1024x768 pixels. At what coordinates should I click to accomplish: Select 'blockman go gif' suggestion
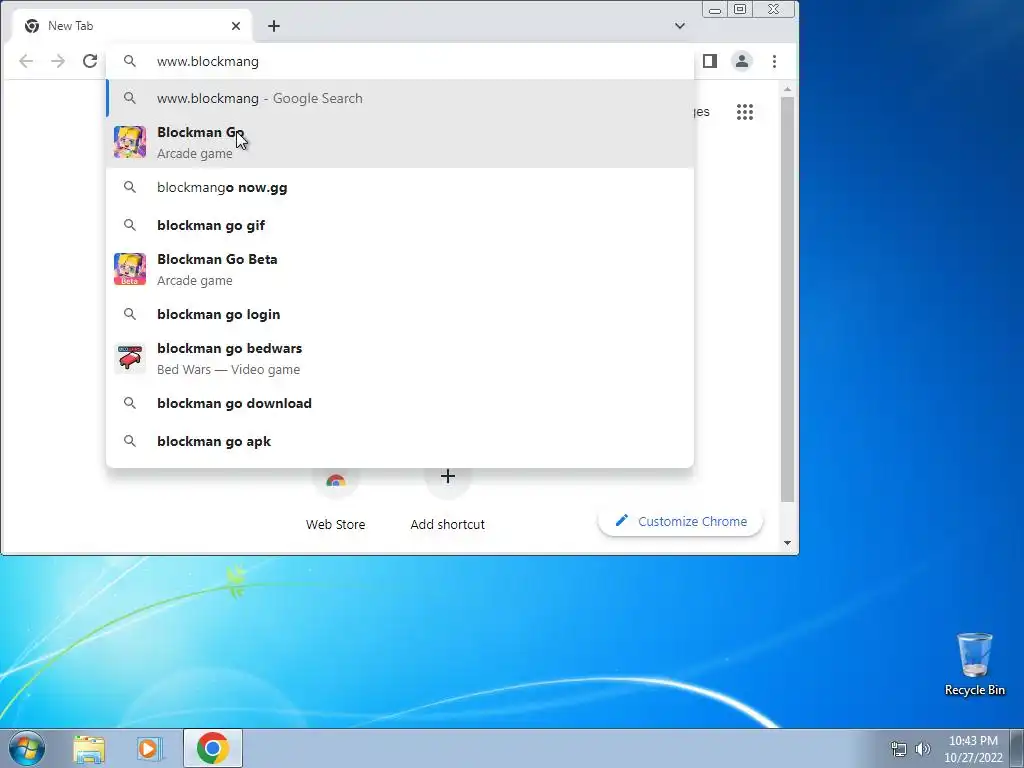coord(400,225)
